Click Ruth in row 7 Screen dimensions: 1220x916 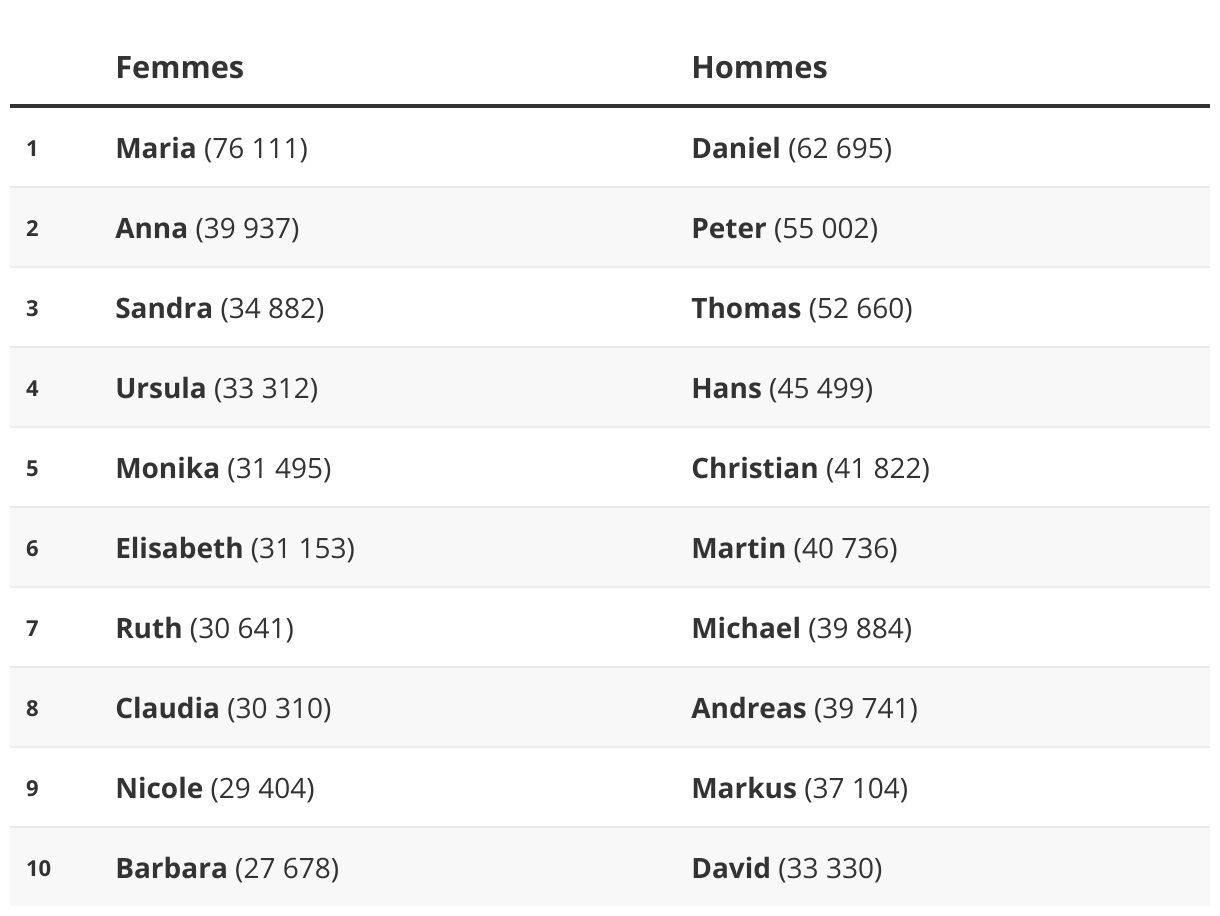coord(149,628)
